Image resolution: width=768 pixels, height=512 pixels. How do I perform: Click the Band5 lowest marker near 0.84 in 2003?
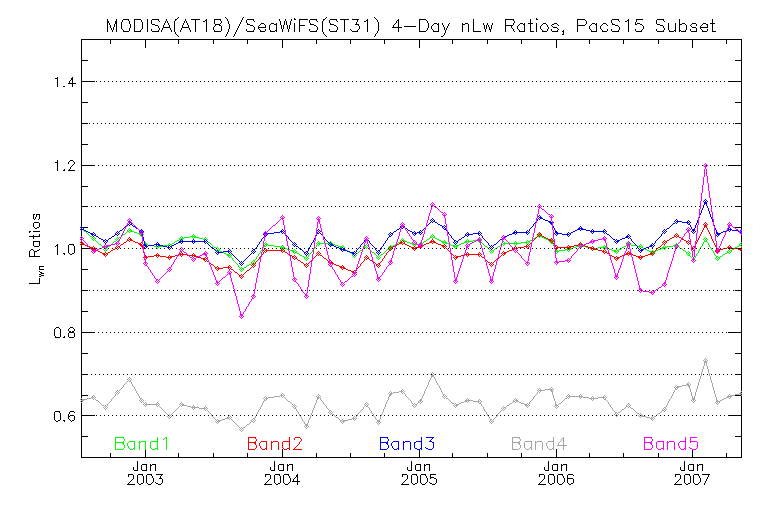tap(241, 317)
